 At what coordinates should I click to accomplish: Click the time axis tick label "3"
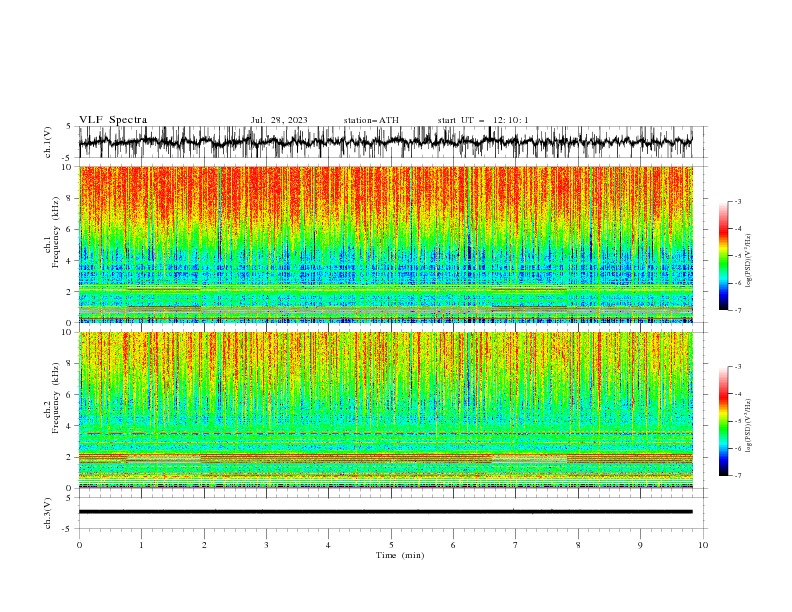[x=266, y=545]
